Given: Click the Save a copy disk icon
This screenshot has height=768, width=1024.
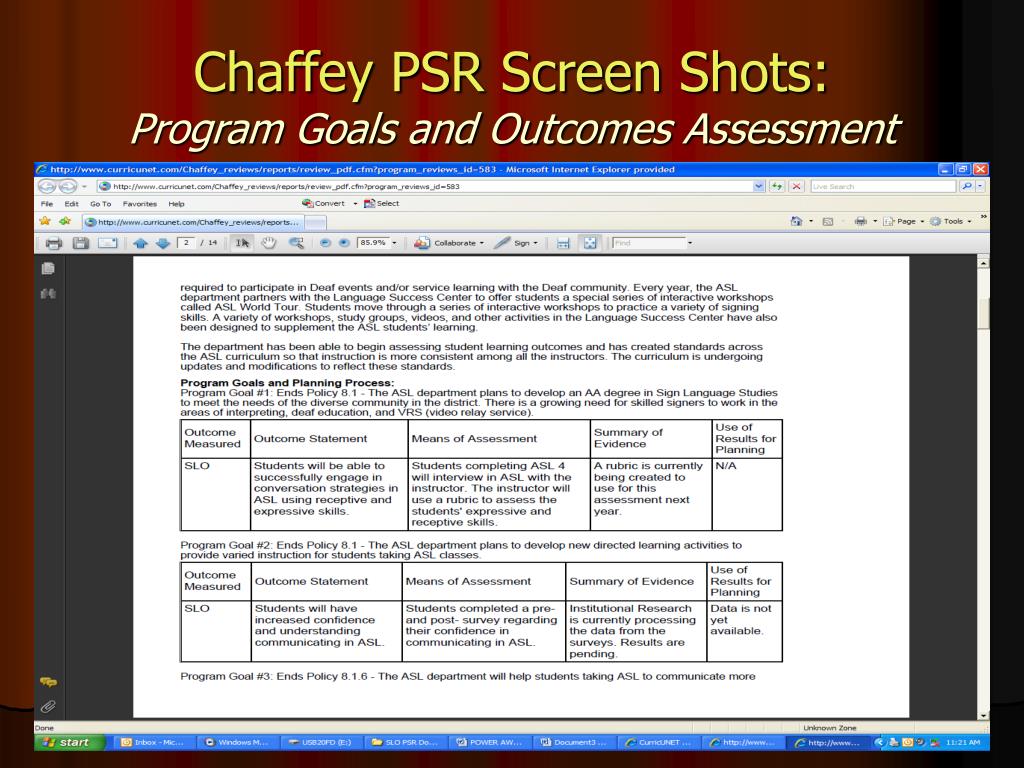Looking at the screenshot, I should [x=80, y=243].
